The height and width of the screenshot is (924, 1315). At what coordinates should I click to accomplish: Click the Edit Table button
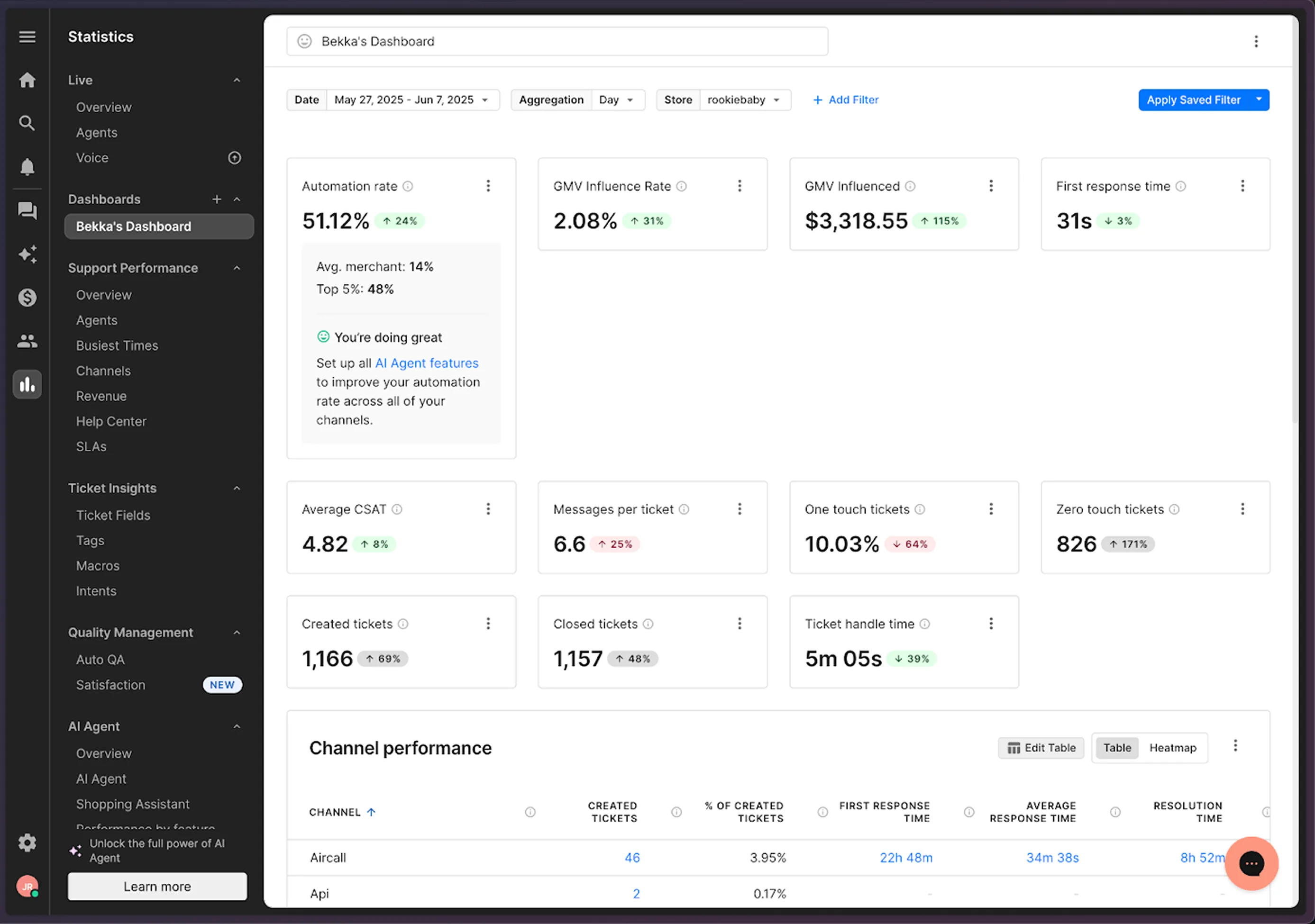tap(1041, 748)
